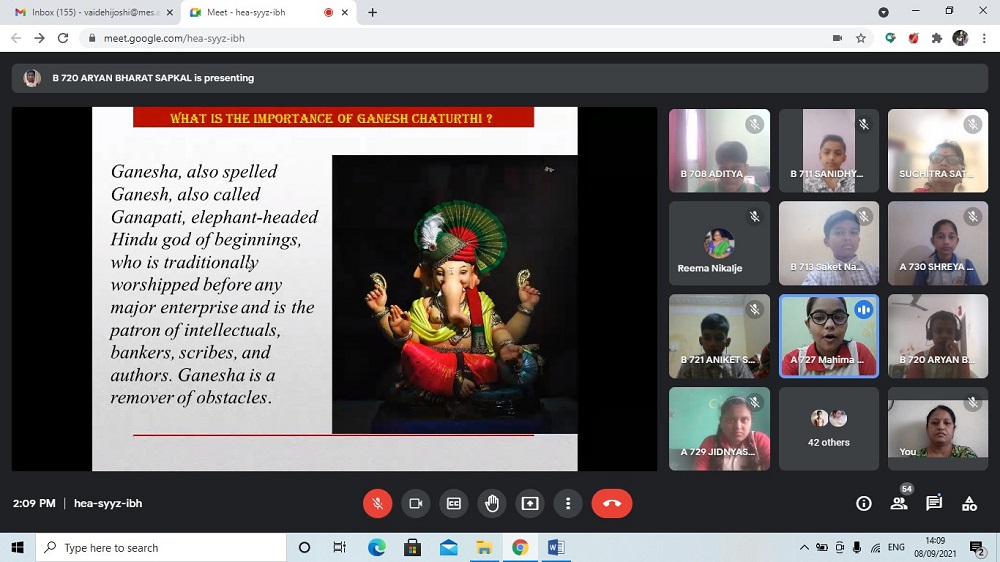Bookmark this page with the star icon

pos(861,38)
